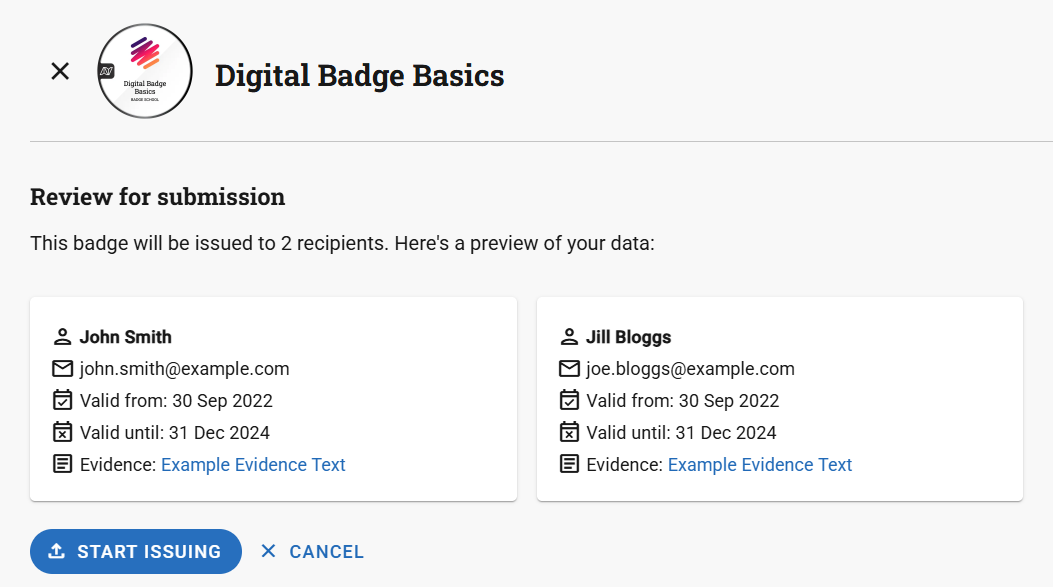Image resolution: width=1053 pixels, height=587 pixels.
Task: Click Jill Bloggs' valid-until calendar X icon
Action: 570,433
